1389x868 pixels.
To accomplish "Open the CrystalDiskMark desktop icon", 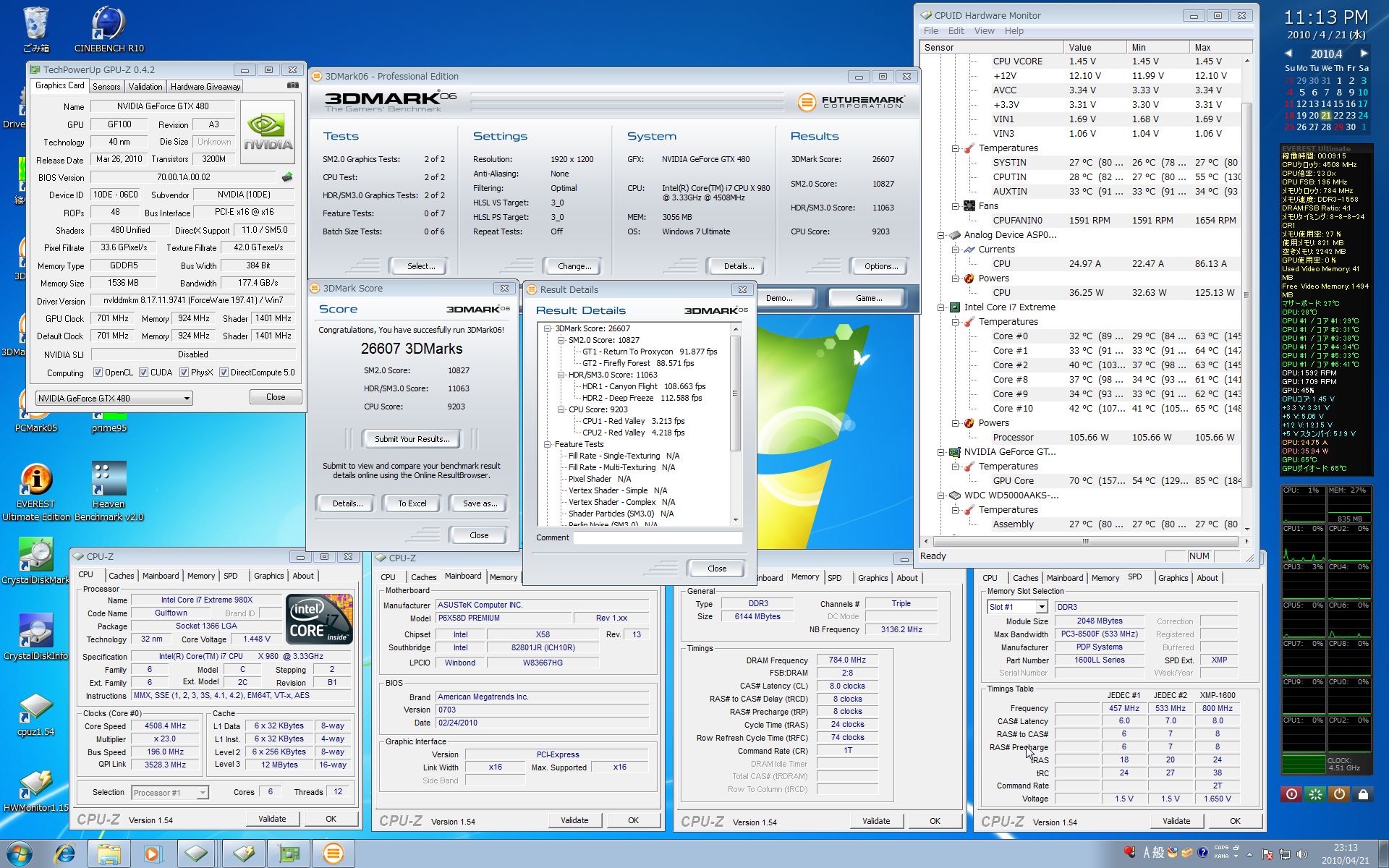I will coord(35,561).
